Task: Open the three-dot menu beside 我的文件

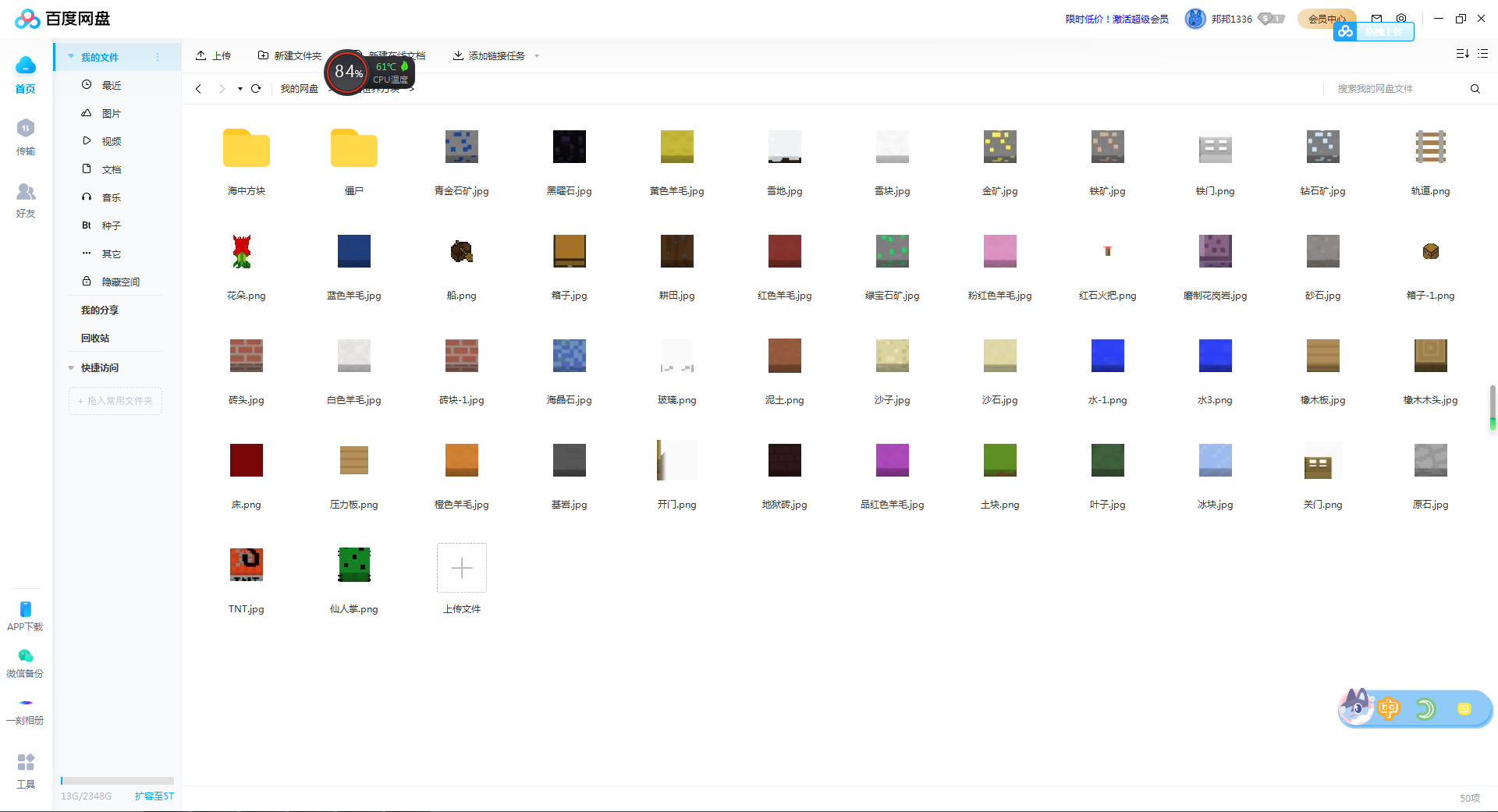Action: coord(158,57)
